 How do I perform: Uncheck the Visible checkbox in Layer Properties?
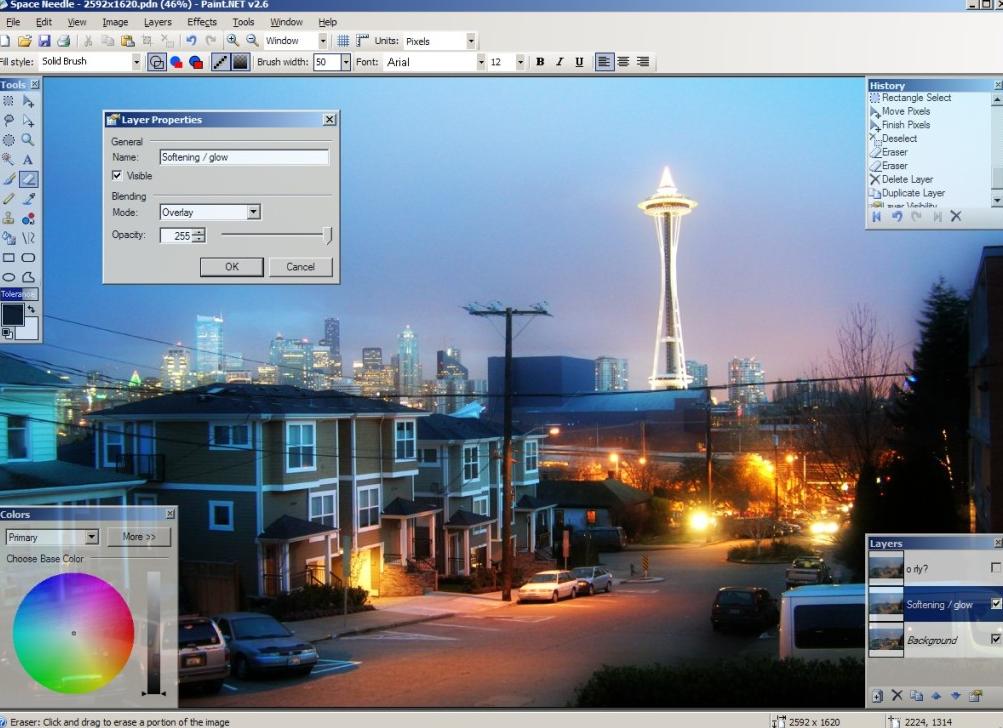point(117,175)
